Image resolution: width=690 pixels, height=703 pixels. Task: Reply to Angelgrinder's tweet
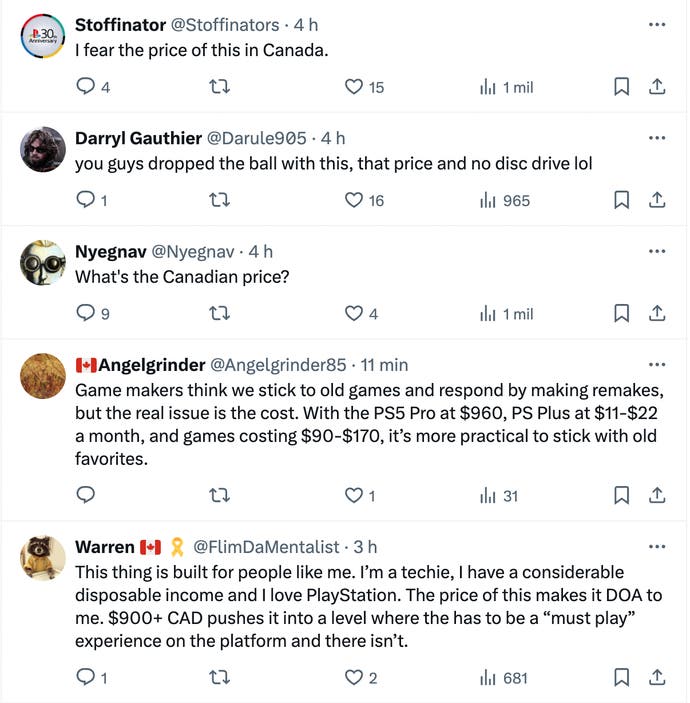tap(86, 495)
